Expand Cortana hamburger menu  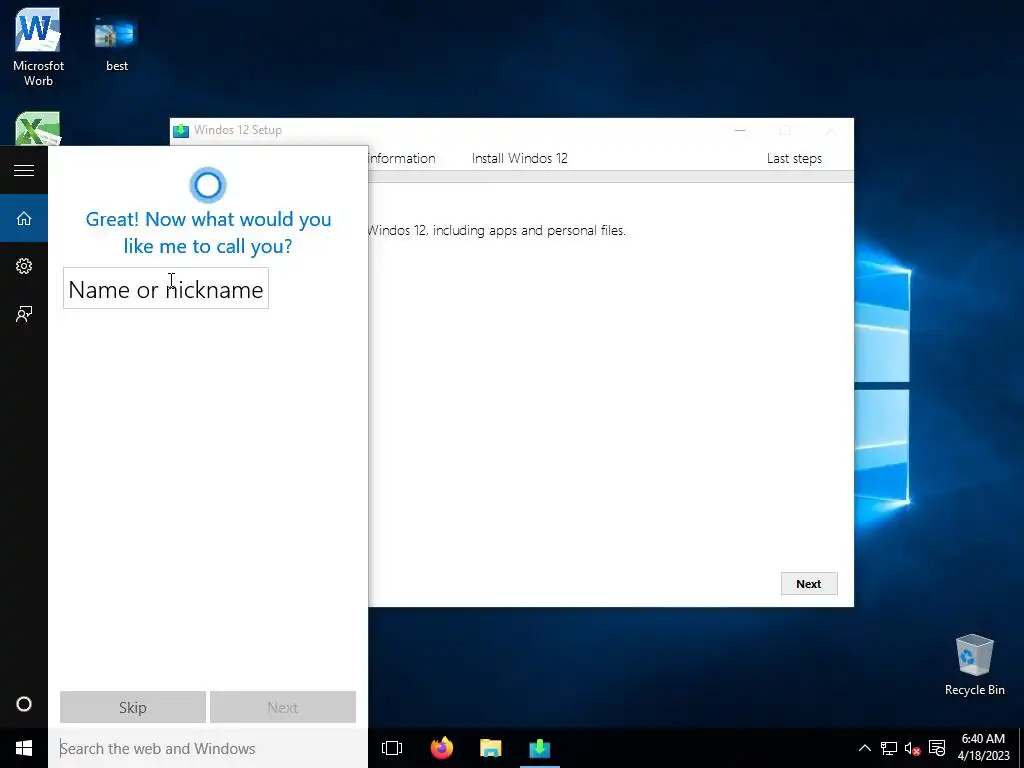[24, 170]
